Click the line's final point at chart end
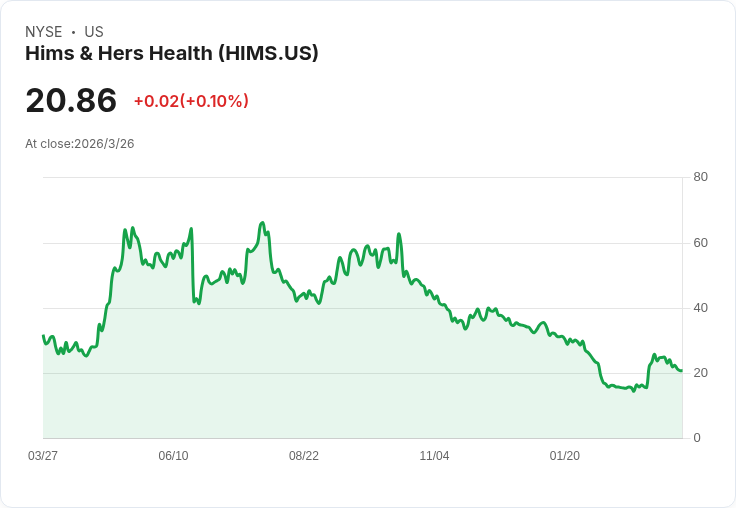This screenshot has height=508, width=736. 682,371
